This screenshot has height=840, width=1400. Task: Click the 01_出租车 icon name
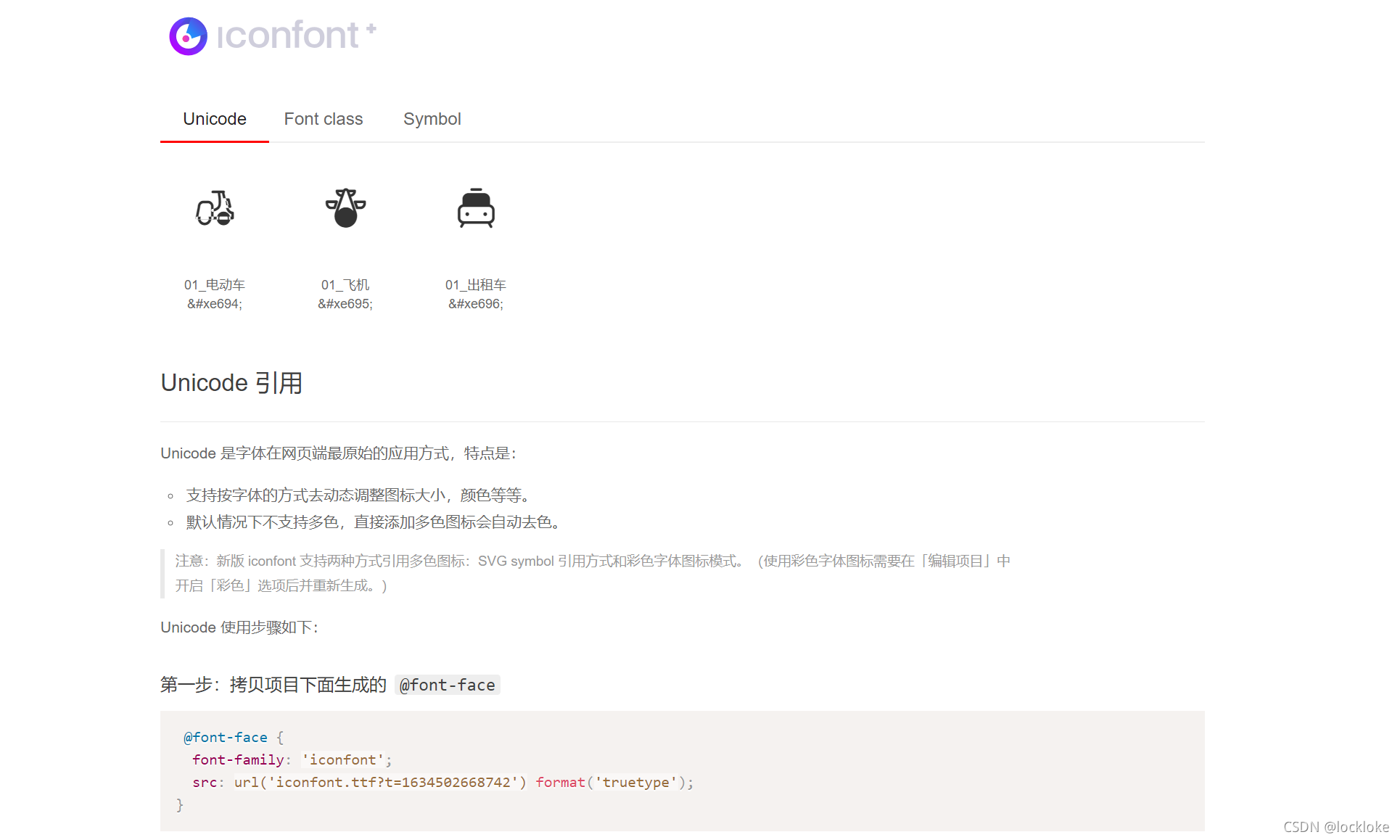pyautogui.click(x=476, y=285)
